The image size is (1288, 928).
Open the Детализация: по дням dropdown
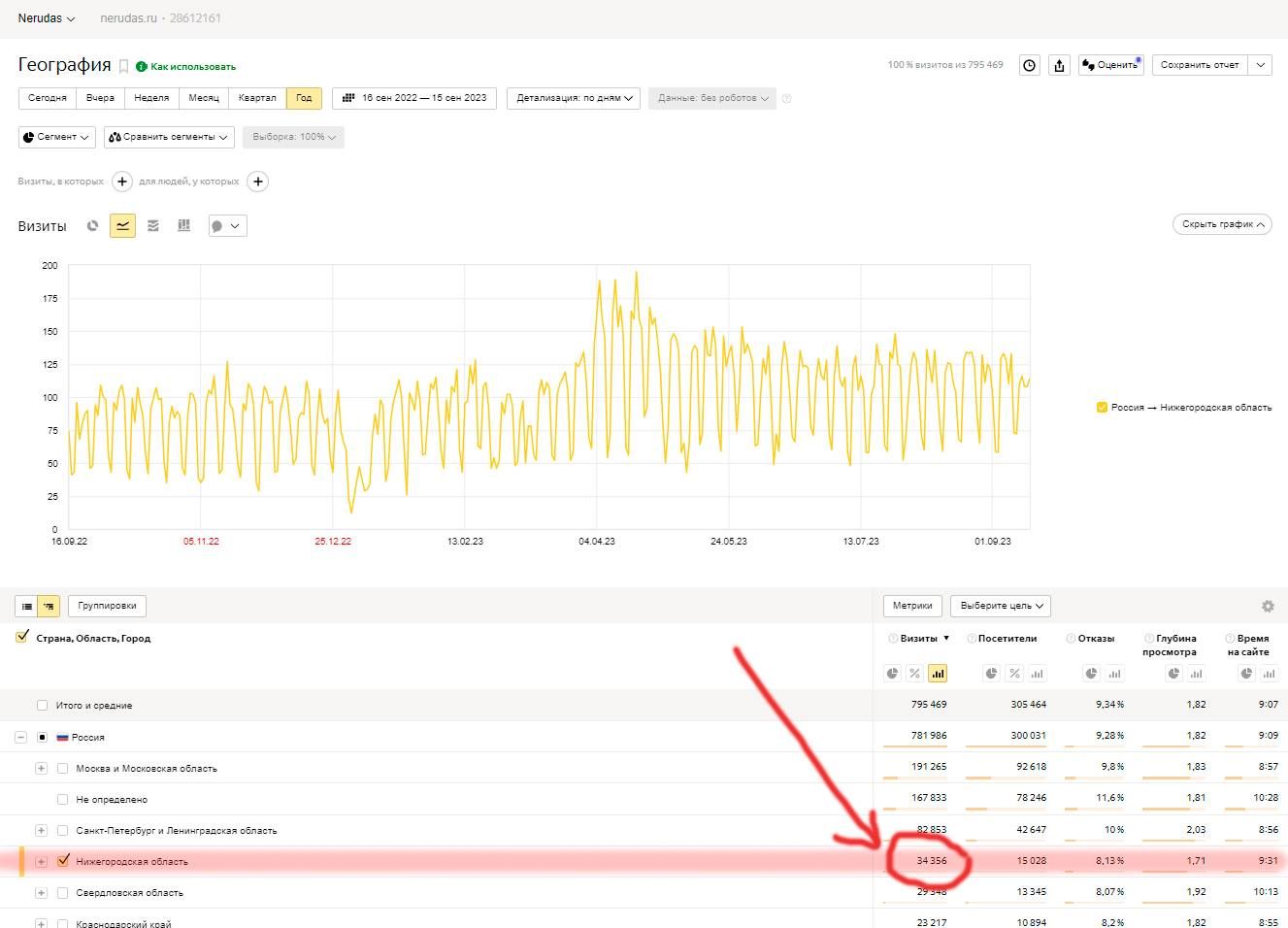pyautogui.click(x=574, y=98)
